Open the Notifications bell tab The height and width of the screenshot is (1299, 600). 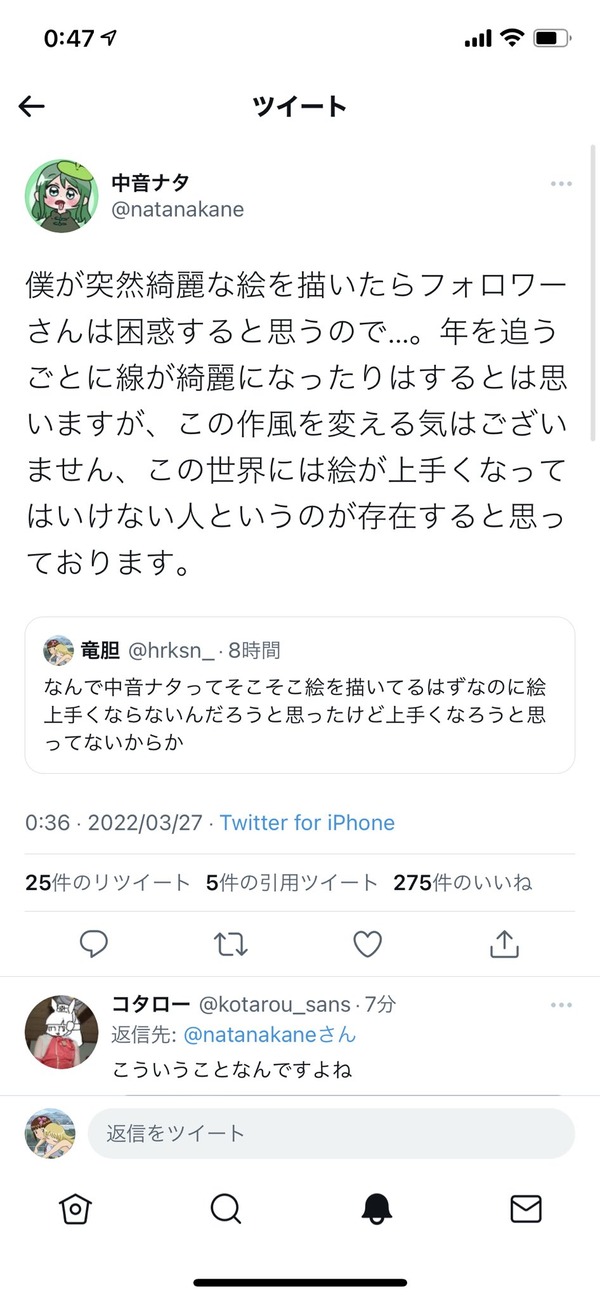[376, 1208]
